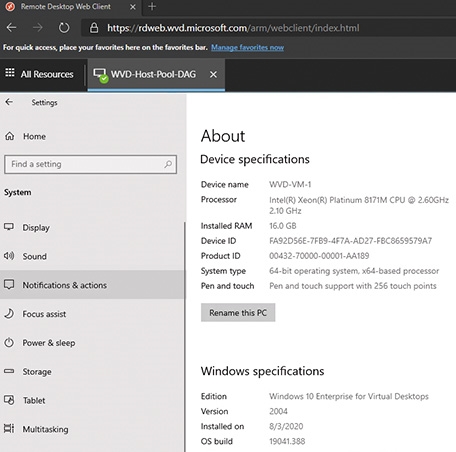Image resolution: width=456 pixels, height=452 pixels.
Task: Select the Installed on date 8/3/2020
Action: pyautogui.click(x=286, y=426)
